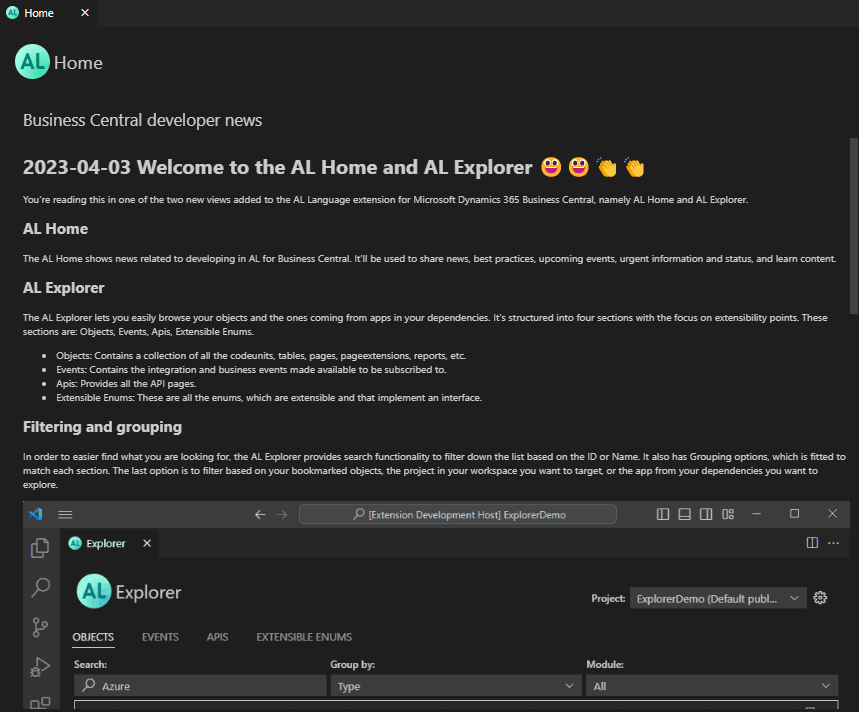Select the Search icon in the activity bar

41,587
